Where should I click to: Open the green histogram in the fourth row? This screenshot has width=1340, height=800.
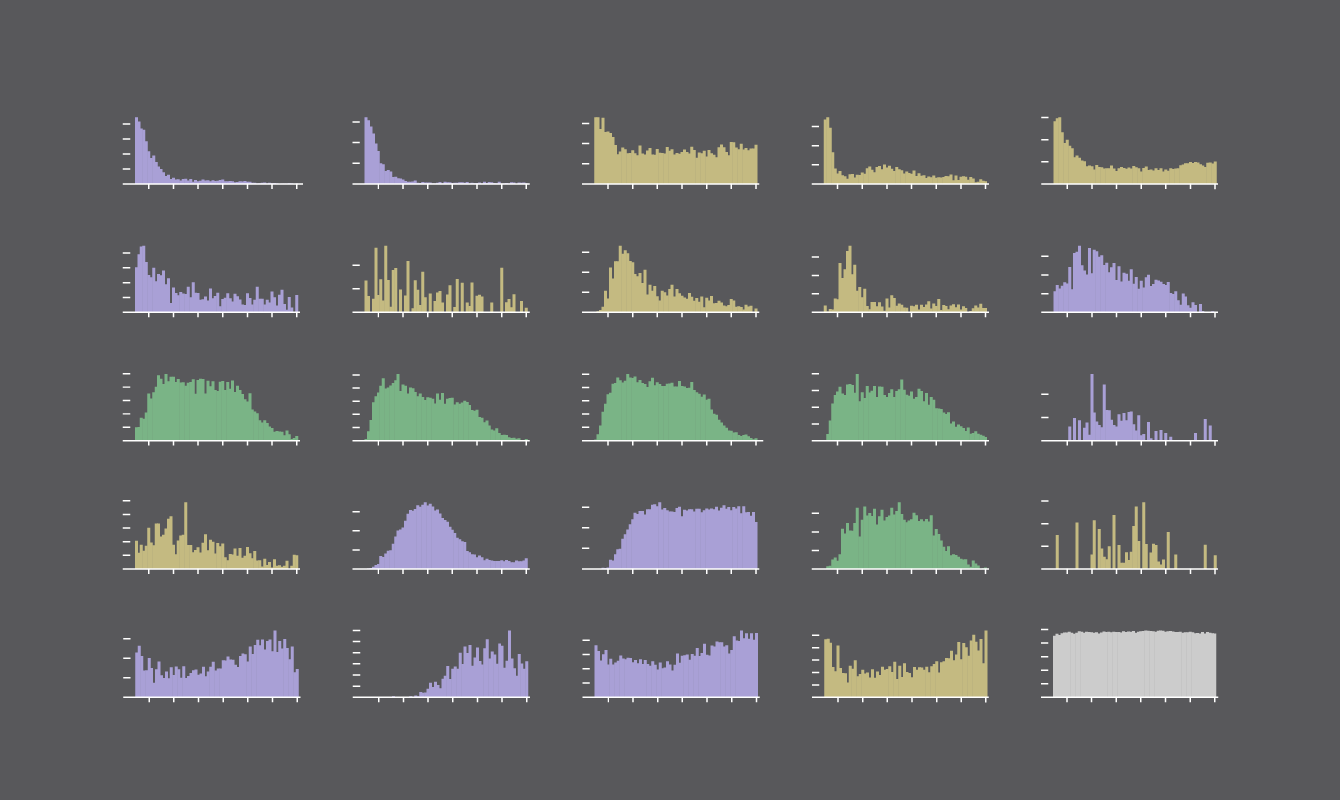[904, 537]
